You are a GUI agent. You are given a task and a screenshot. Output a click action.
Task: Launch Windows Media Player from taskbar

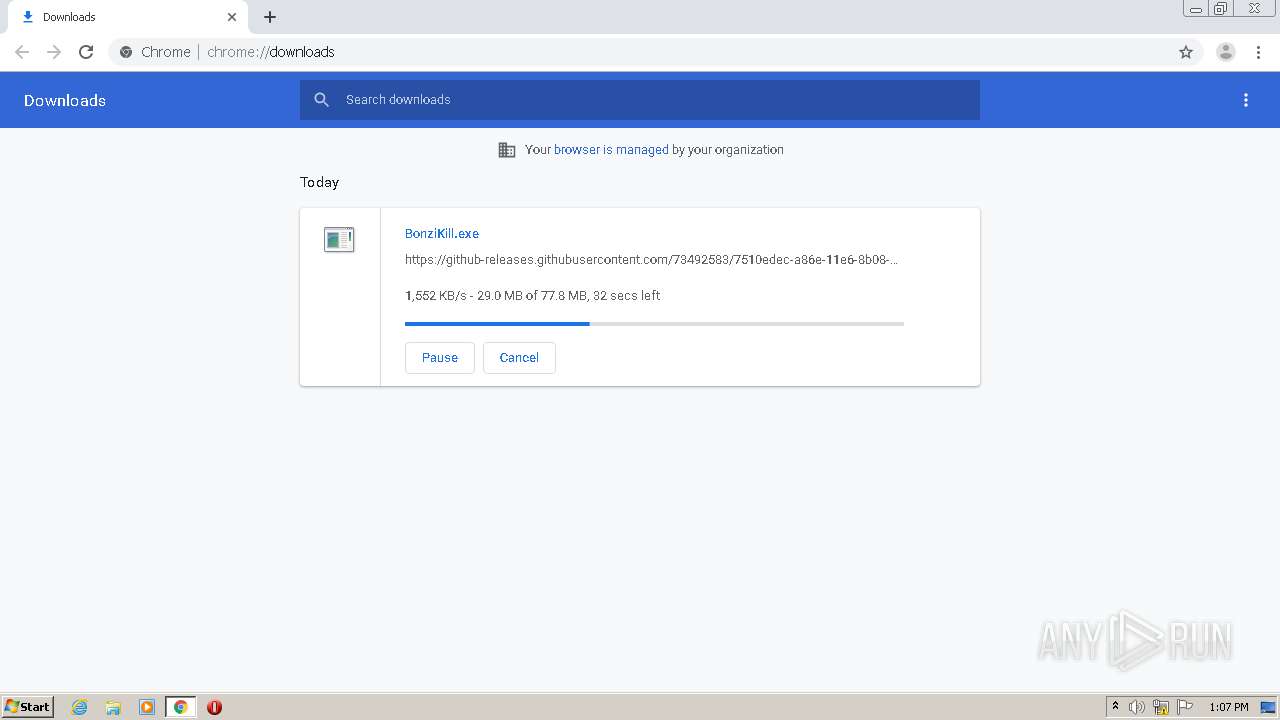point(147,707)
